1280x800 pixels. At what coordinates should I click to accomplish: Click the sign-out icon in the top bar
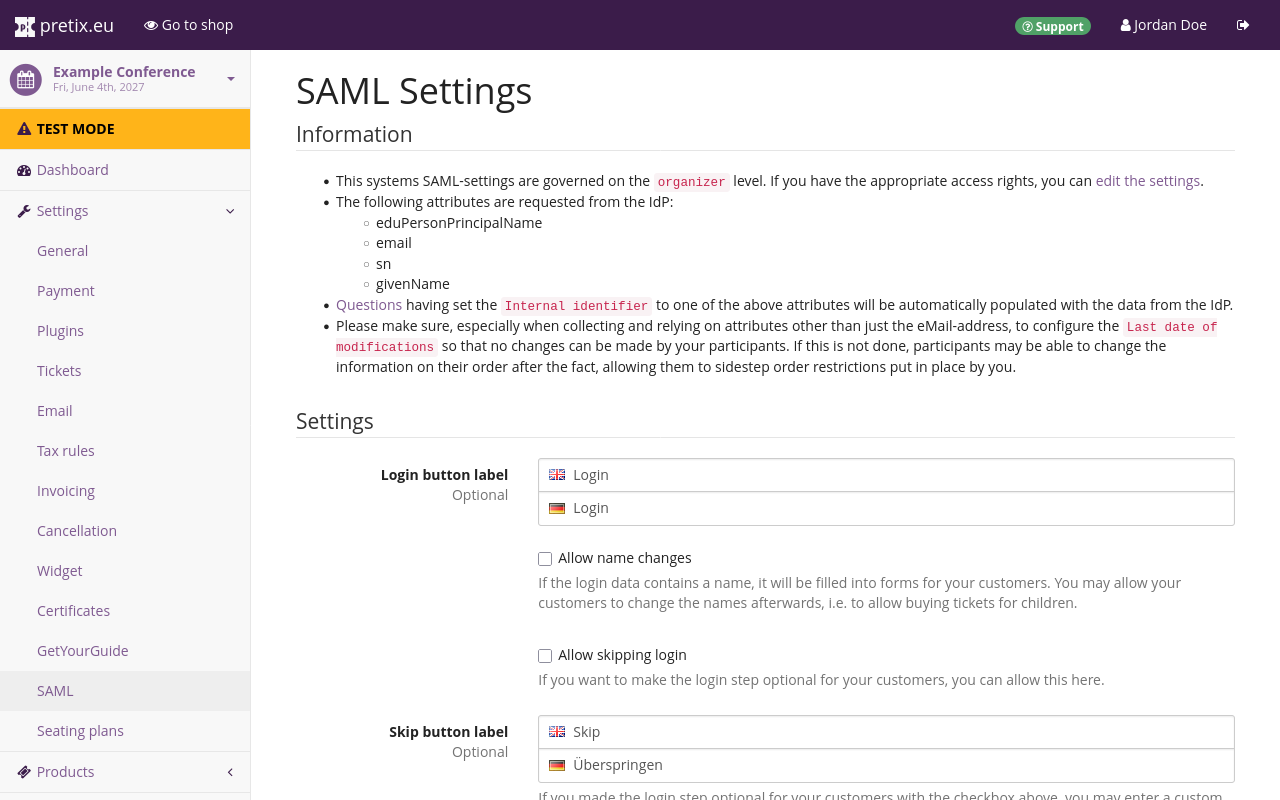[1243, 24]
